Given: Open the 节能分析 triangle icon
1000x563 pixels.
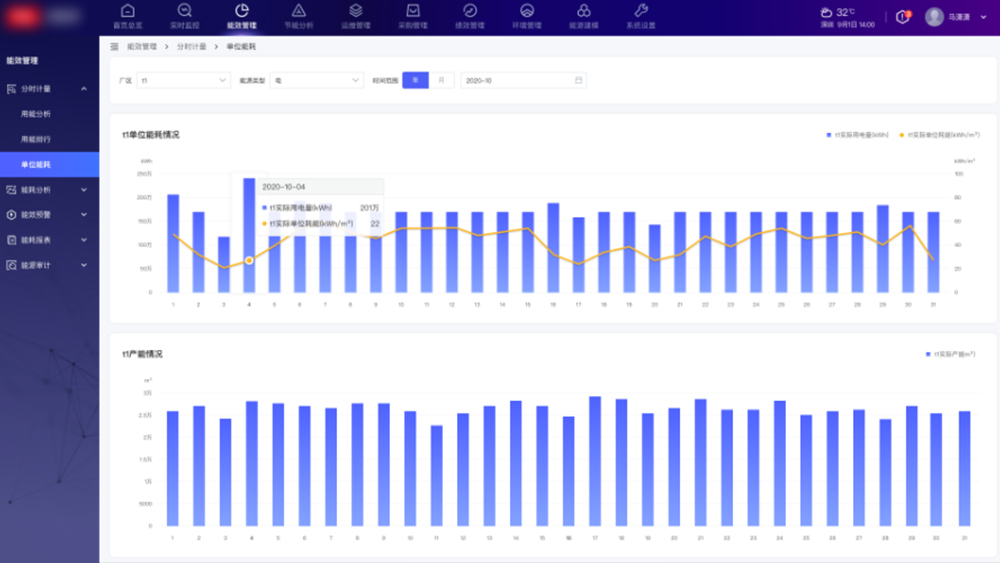Looking at the screenshot, I should click(x=298, y=11).
